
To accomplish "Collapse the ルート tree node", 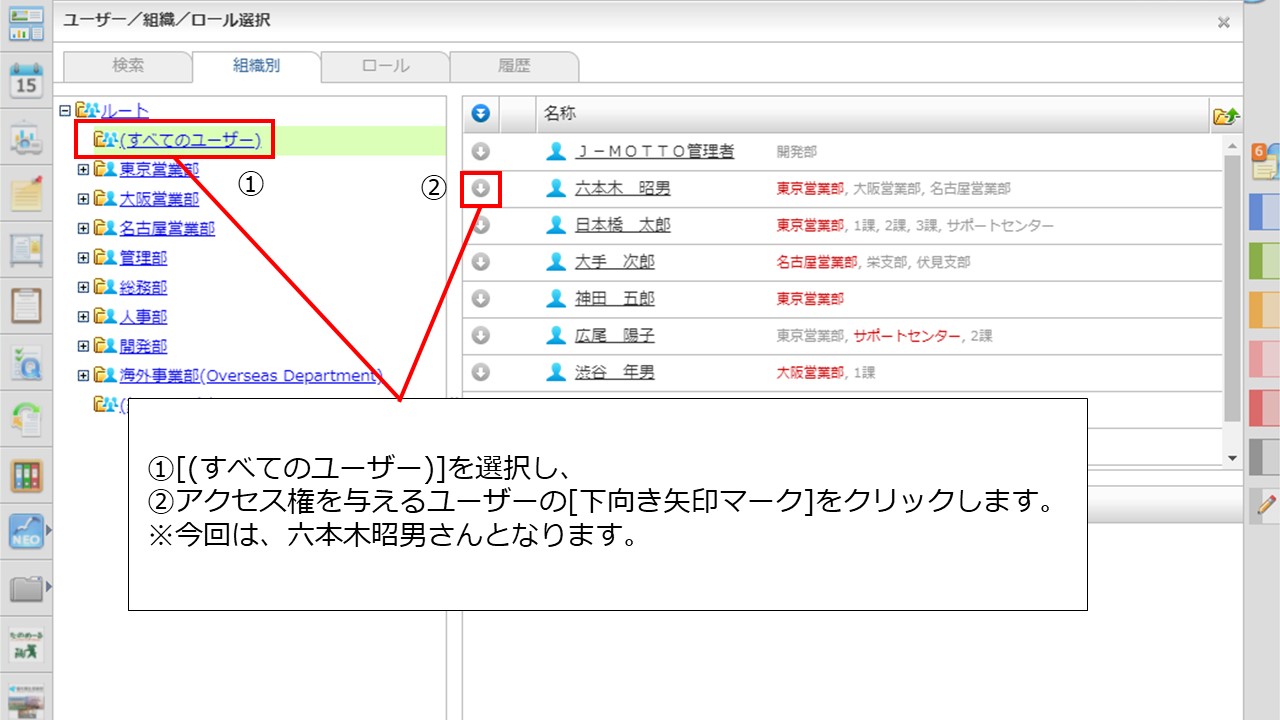I will point(66,111).
